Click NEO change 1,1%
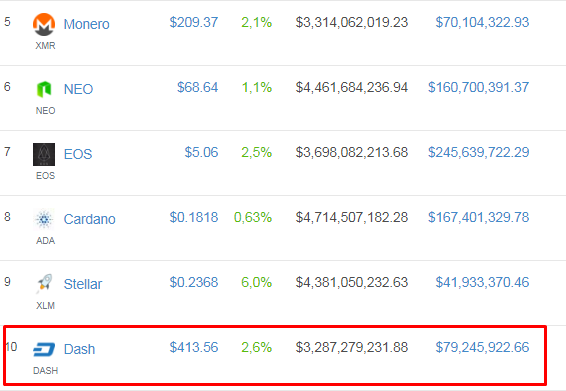The image size is (566, 391). 257,87
